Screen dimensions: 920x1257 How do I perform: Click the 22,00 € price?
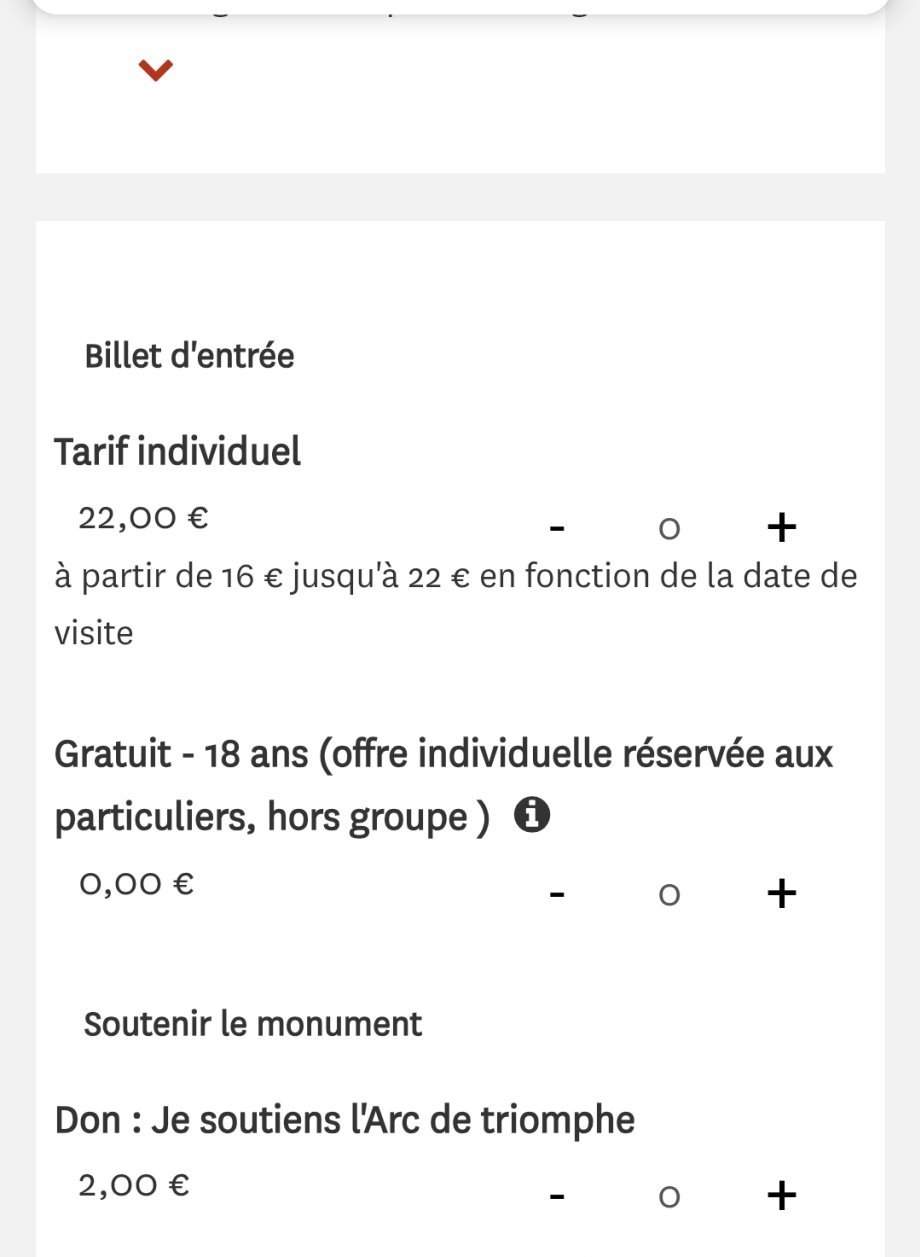tap(143, 518)
